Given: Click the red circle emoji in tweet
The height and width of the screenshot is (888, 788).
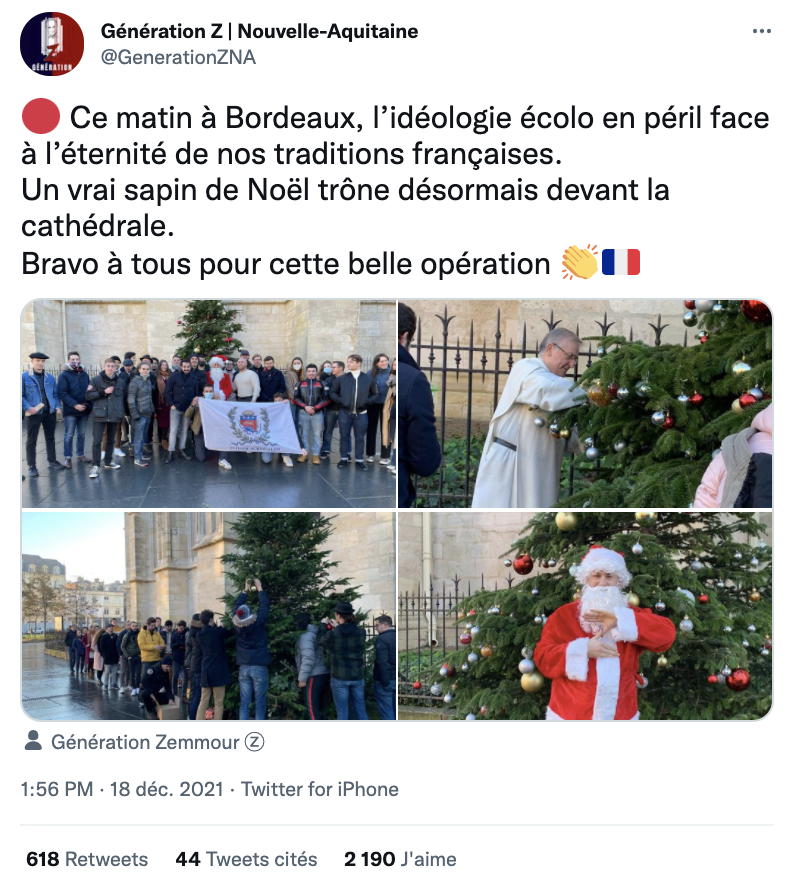Looking at the screenshot, I should tap(41, 116).
